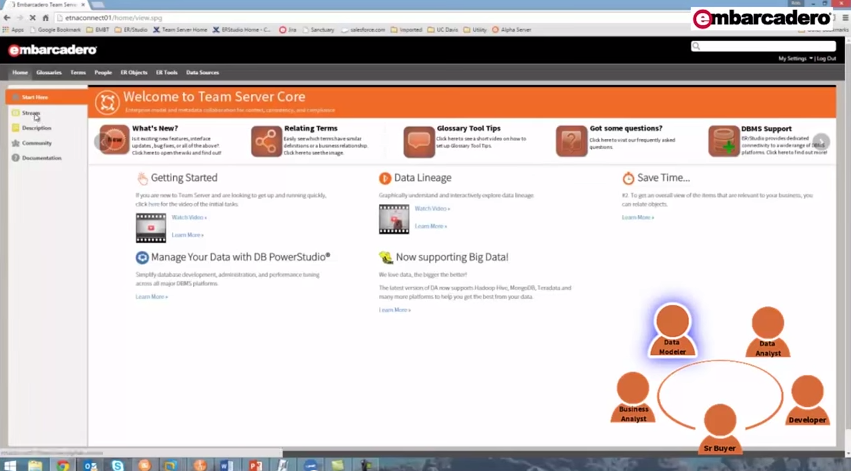Expand the My Settings dropdown

[795, 59]
